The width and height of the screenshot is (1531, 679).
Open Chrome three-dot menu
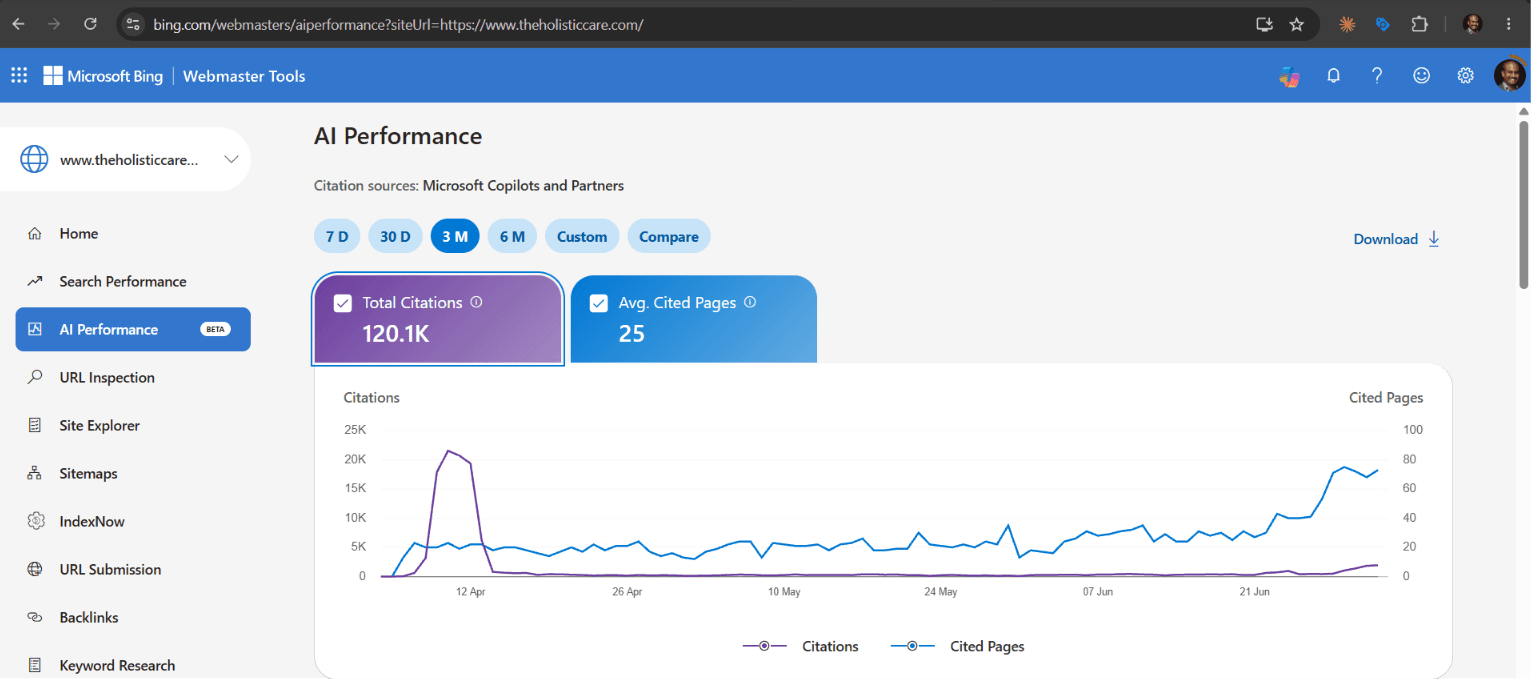[1508, 24]
